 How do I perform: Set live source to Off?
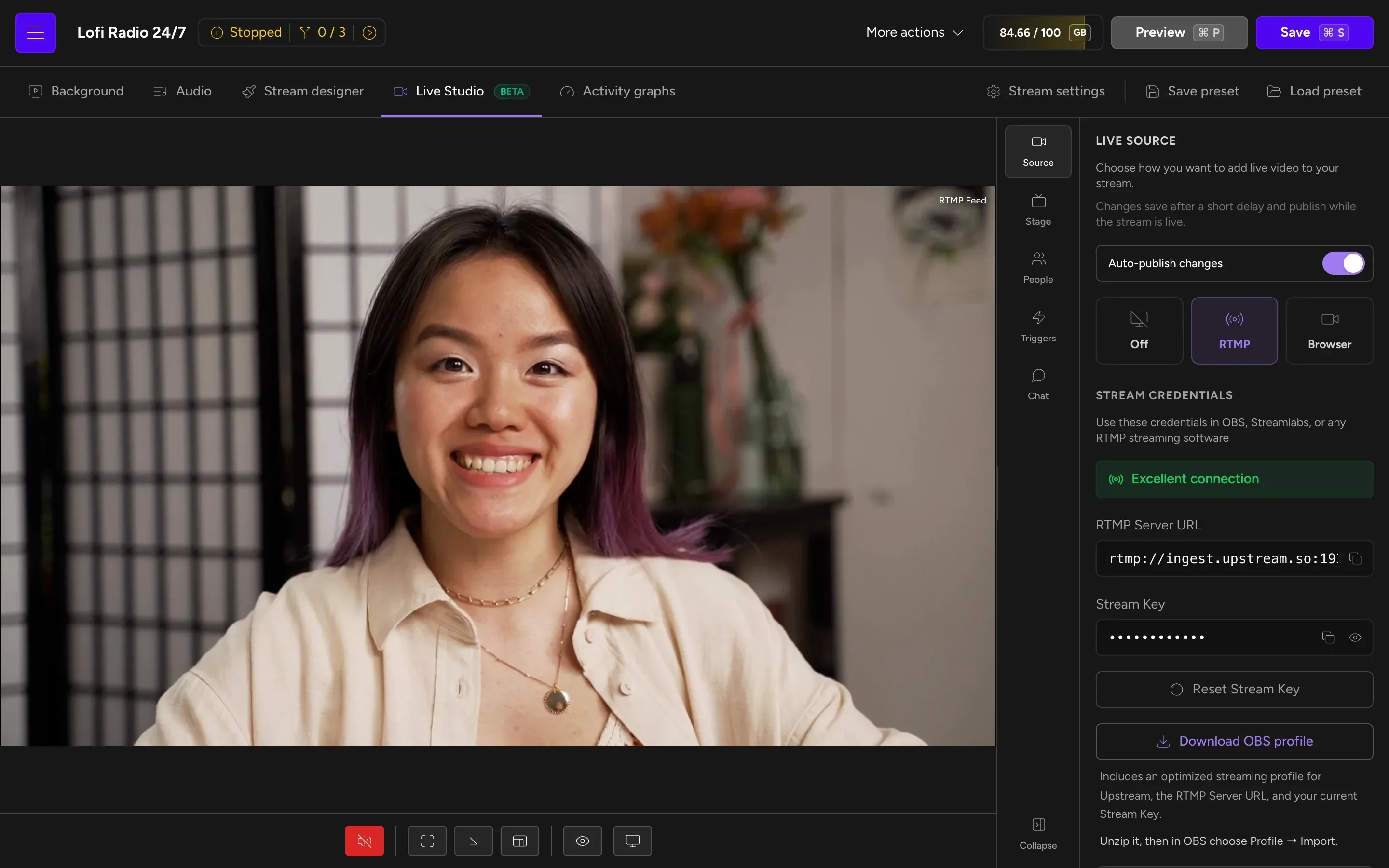[1139, 331]
